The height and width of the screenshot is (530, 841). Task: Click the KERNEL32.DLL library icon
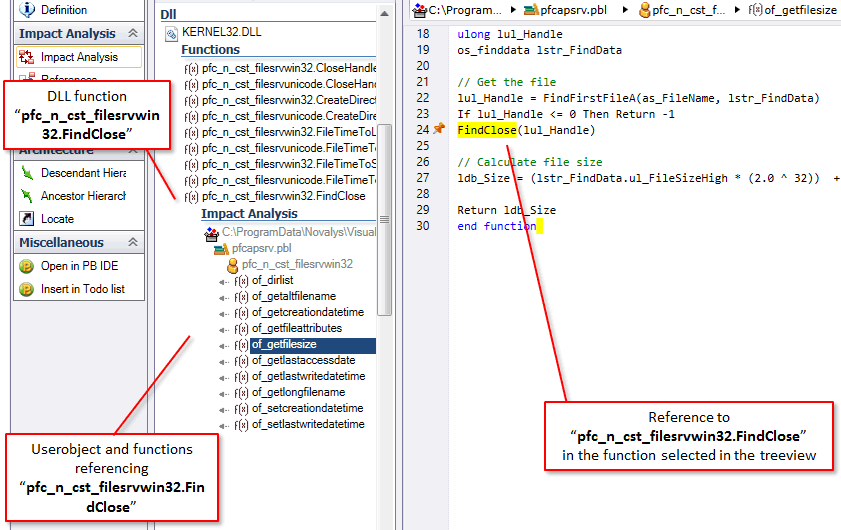coord(171,34)
